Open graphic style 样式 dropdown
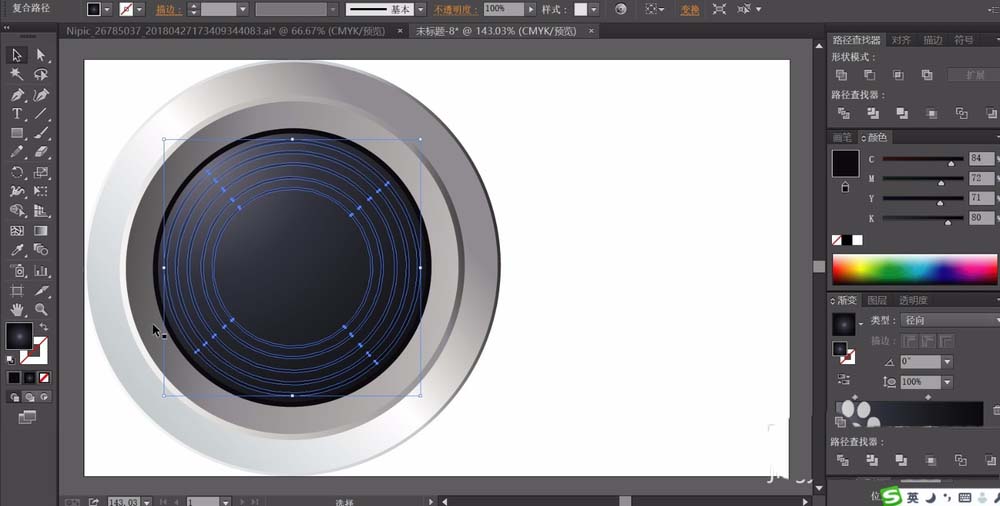 594,10
